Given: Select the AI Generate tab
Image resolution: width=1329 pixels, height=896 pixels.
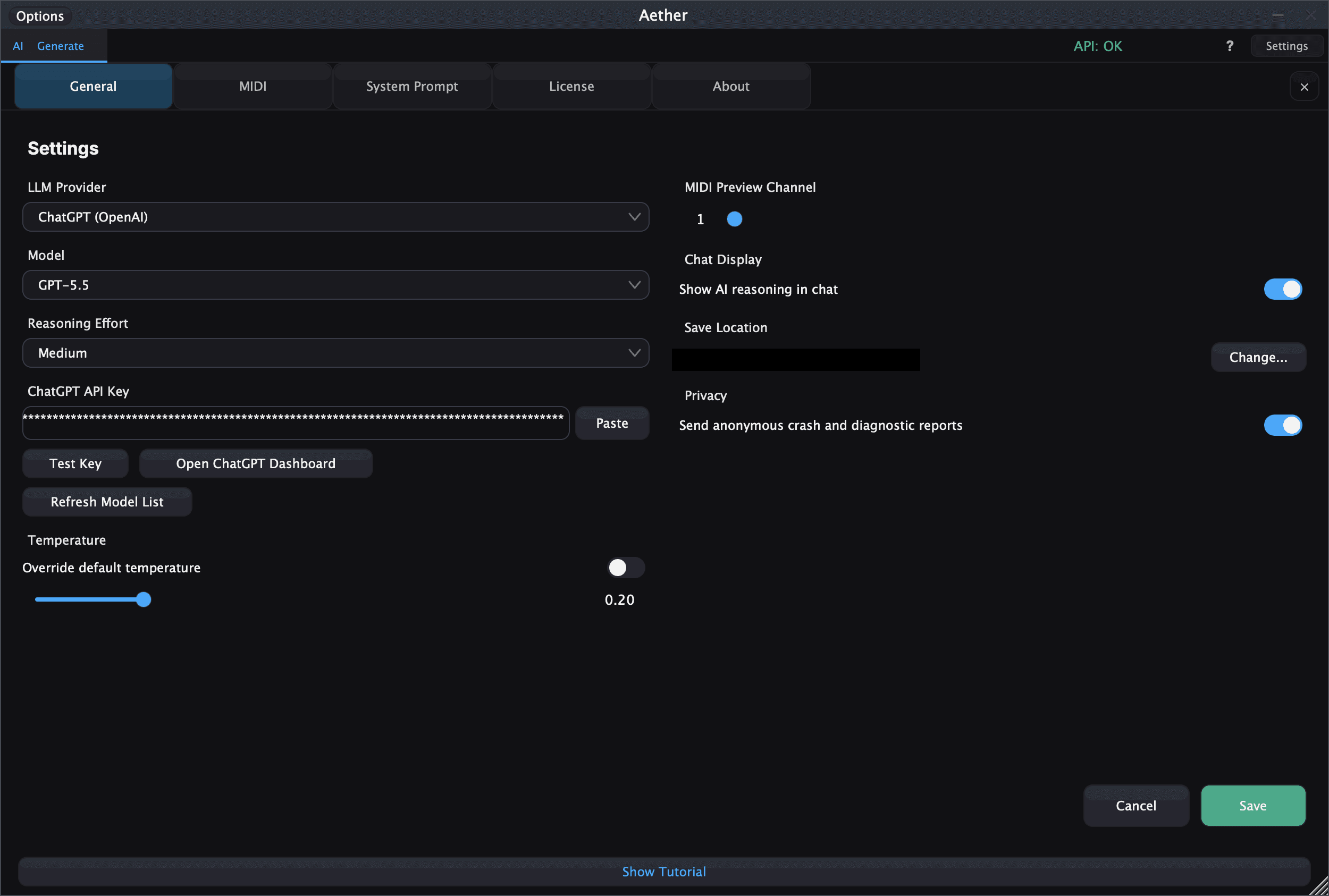Looking at the screenshot, I should click(54, 46).
